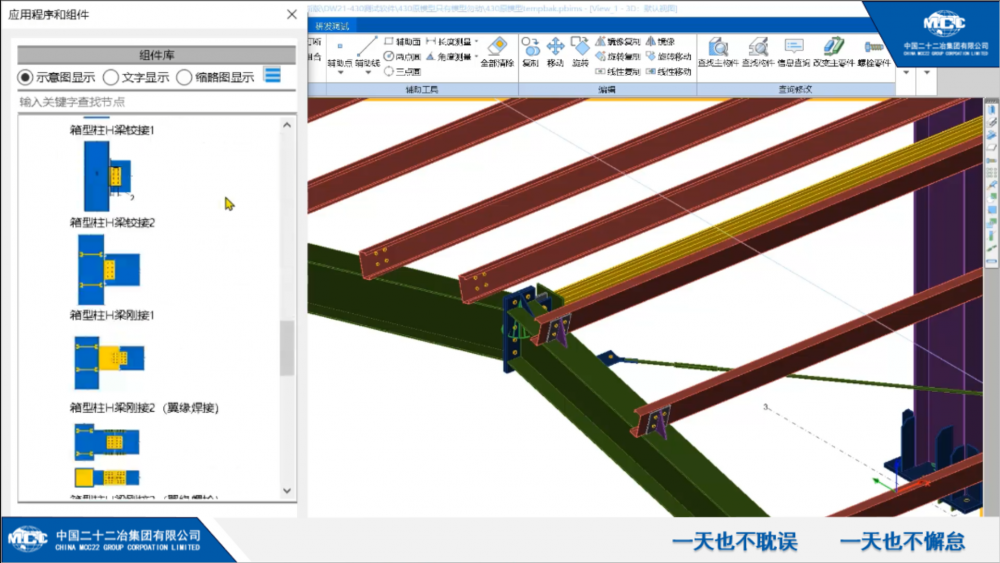Select the 辅助点 (auxiliary point) tool icon

pyautogui.click(x=340, y=48)
